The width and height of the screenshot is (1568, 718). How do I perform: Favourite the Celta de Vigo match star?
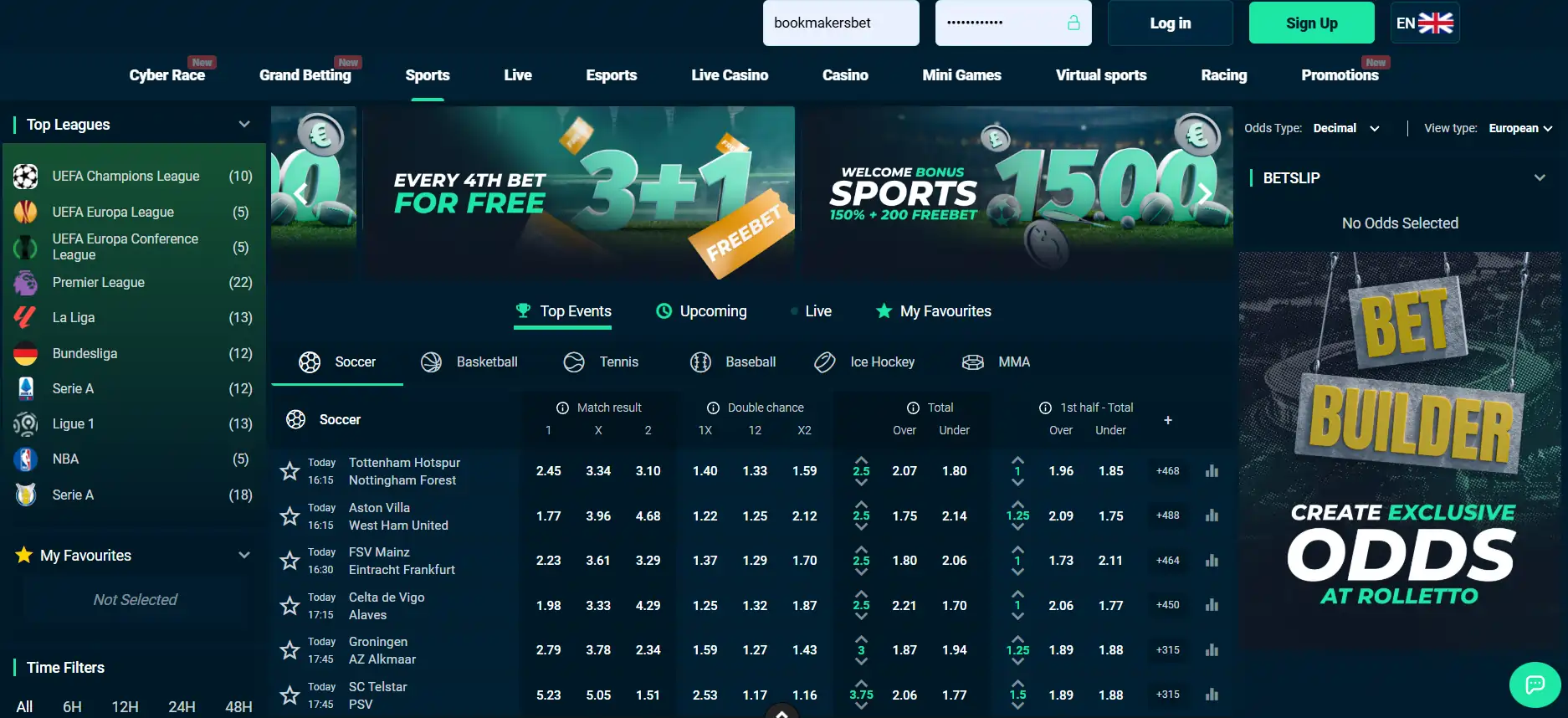290,606
